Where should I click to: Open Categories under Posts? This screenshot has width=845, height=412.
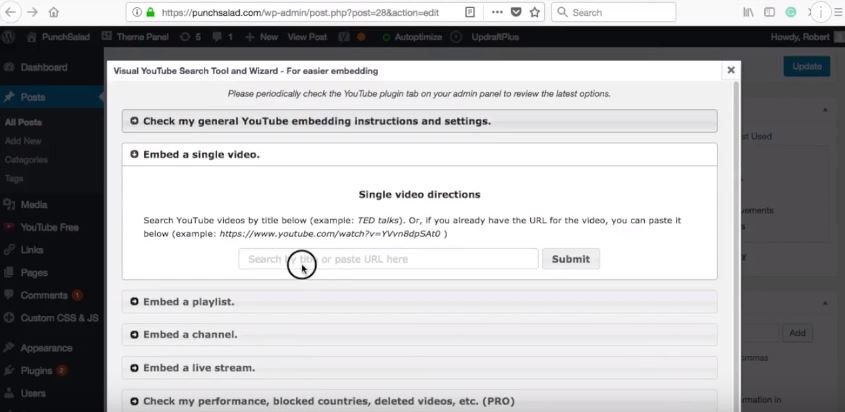click(x=26, y=159)
